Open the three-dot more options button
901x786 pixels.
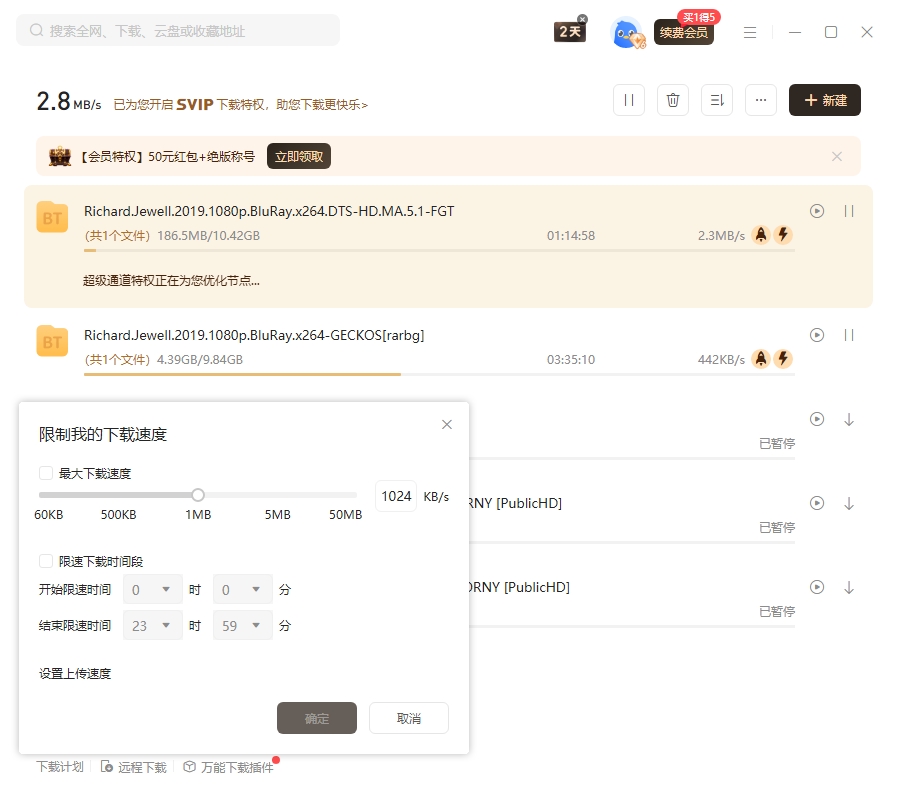tap(761, 100)
